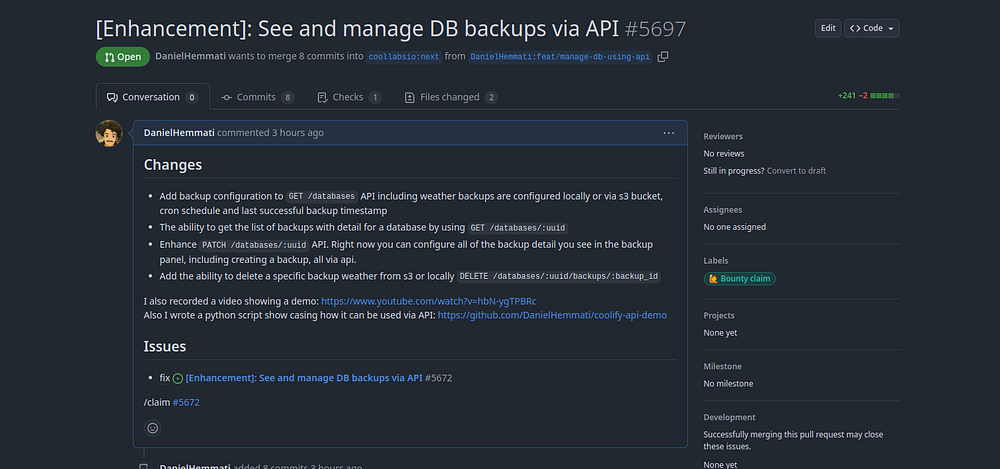Click DanielHemmati's avatar image
Image resolution: width=1000 pixels, height=469 pixels.
108,134
